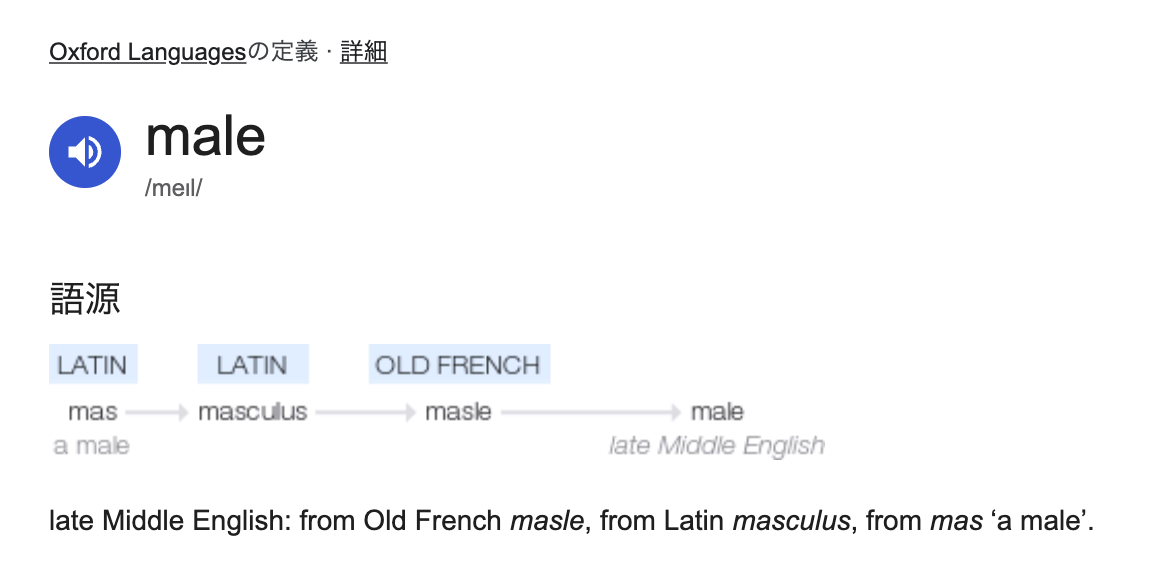The width and height of the screenshot is (1156, 582).
Task: Click the arrow between masle and male
Action: click(x=591, y=412)
